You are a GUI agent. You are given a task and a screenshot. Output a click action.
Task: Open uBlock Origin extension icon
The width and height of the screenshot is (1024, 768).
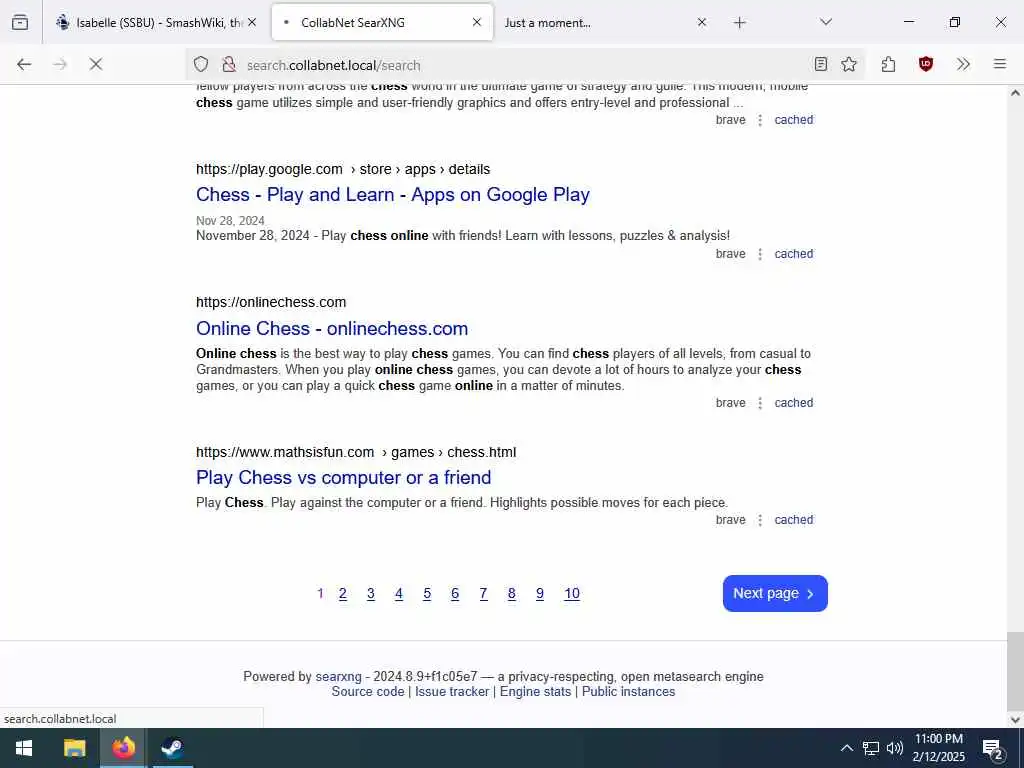tap(925, 64)
